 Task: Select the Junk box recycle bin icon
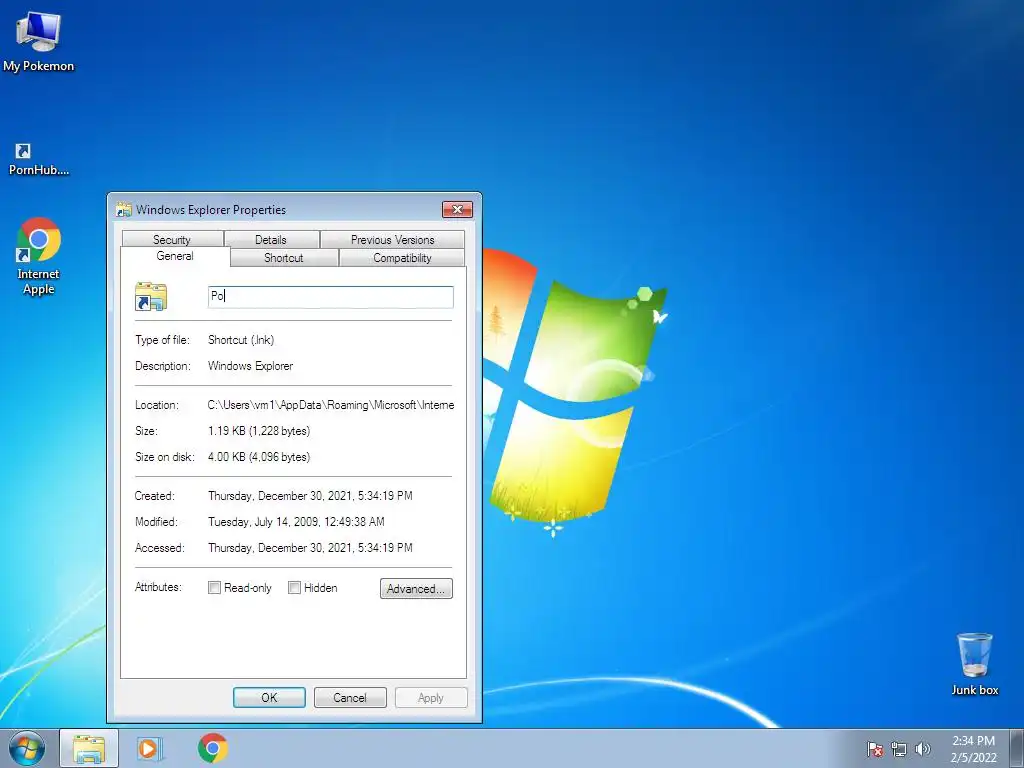point(974,664)
